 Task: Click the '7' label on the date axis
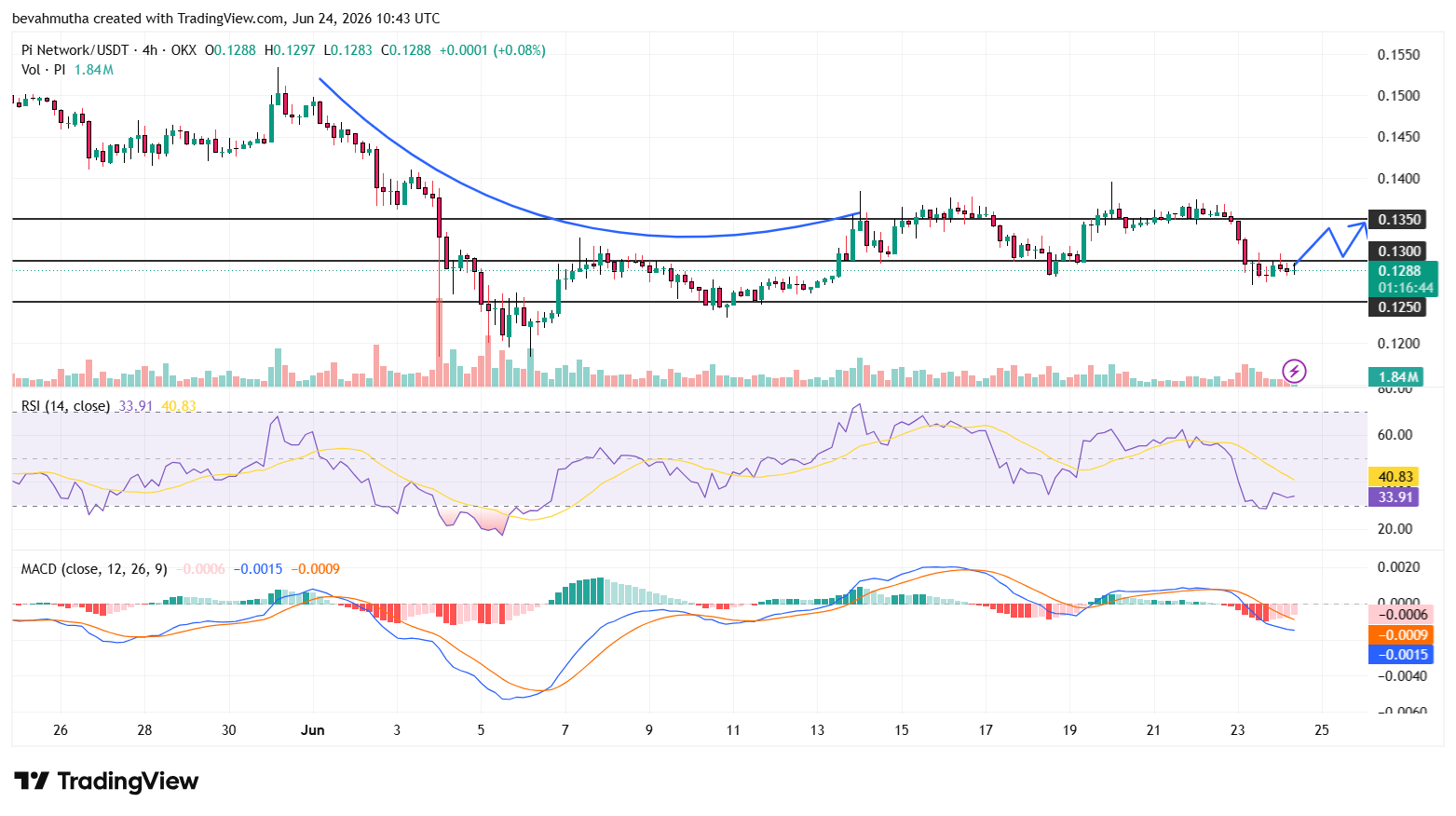click(565, 730)
